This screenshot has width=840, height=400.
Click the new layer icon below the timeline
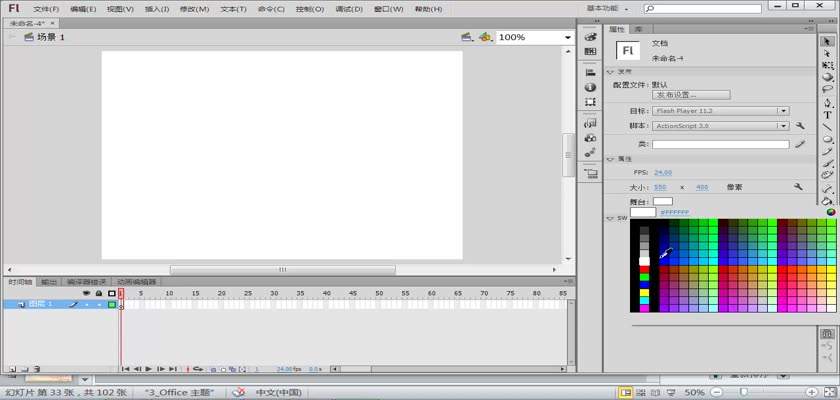click(x=11, y=369)
